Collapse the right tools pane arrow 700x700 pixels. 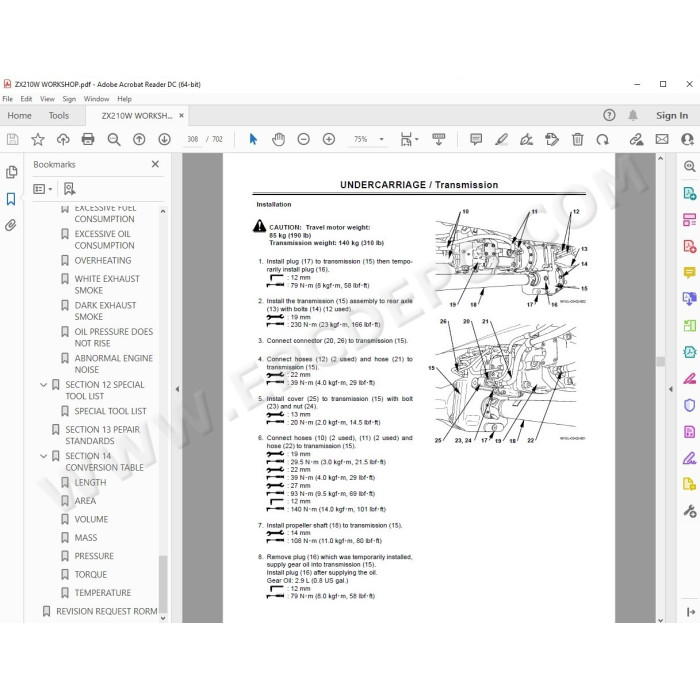(x=671, y=389)
